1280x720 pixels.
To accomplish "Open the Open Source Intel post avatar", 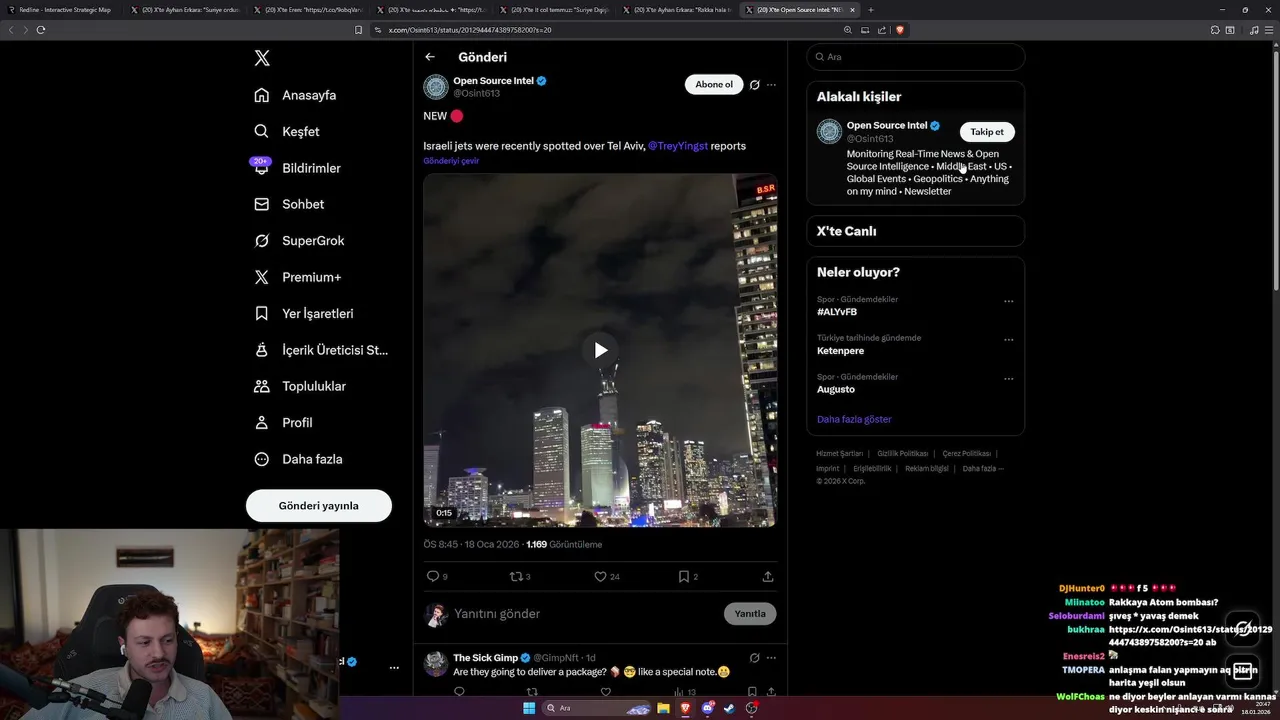I will 436,87.
